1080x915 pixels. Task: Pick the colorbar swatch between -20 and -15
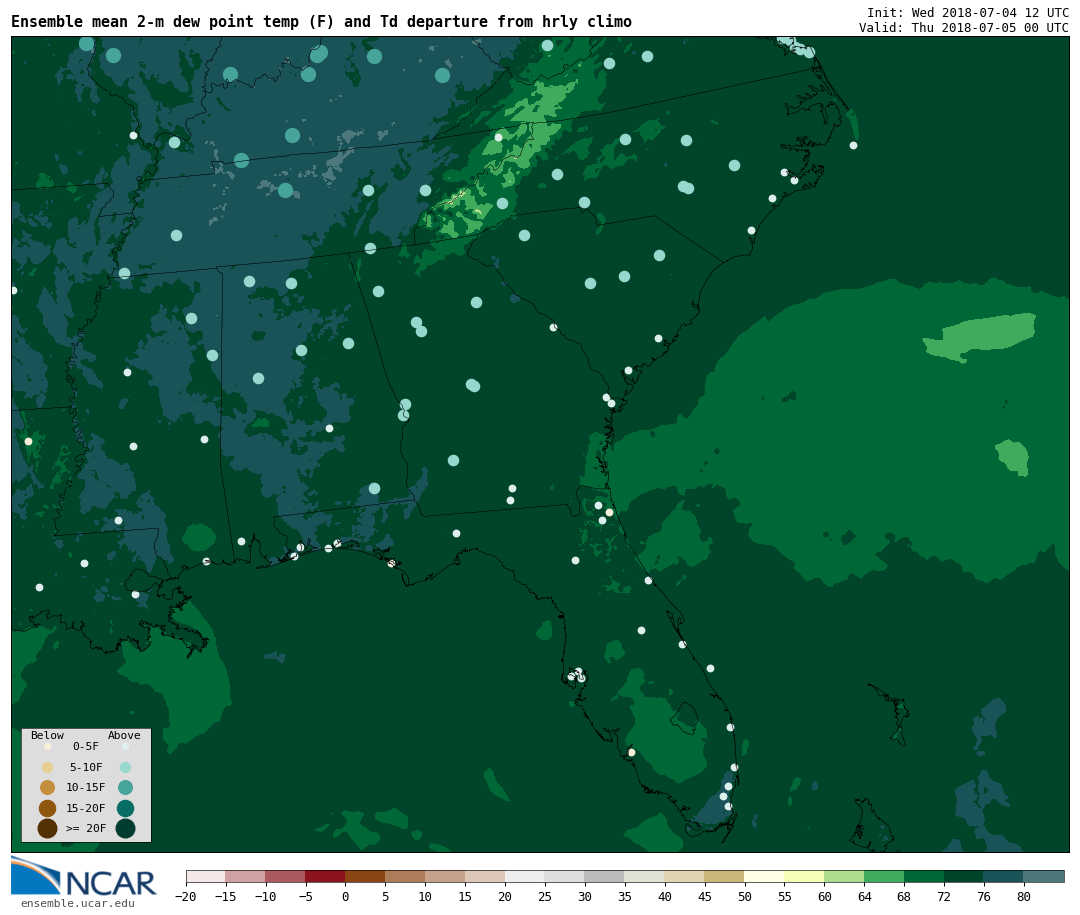tap(206, 876)
